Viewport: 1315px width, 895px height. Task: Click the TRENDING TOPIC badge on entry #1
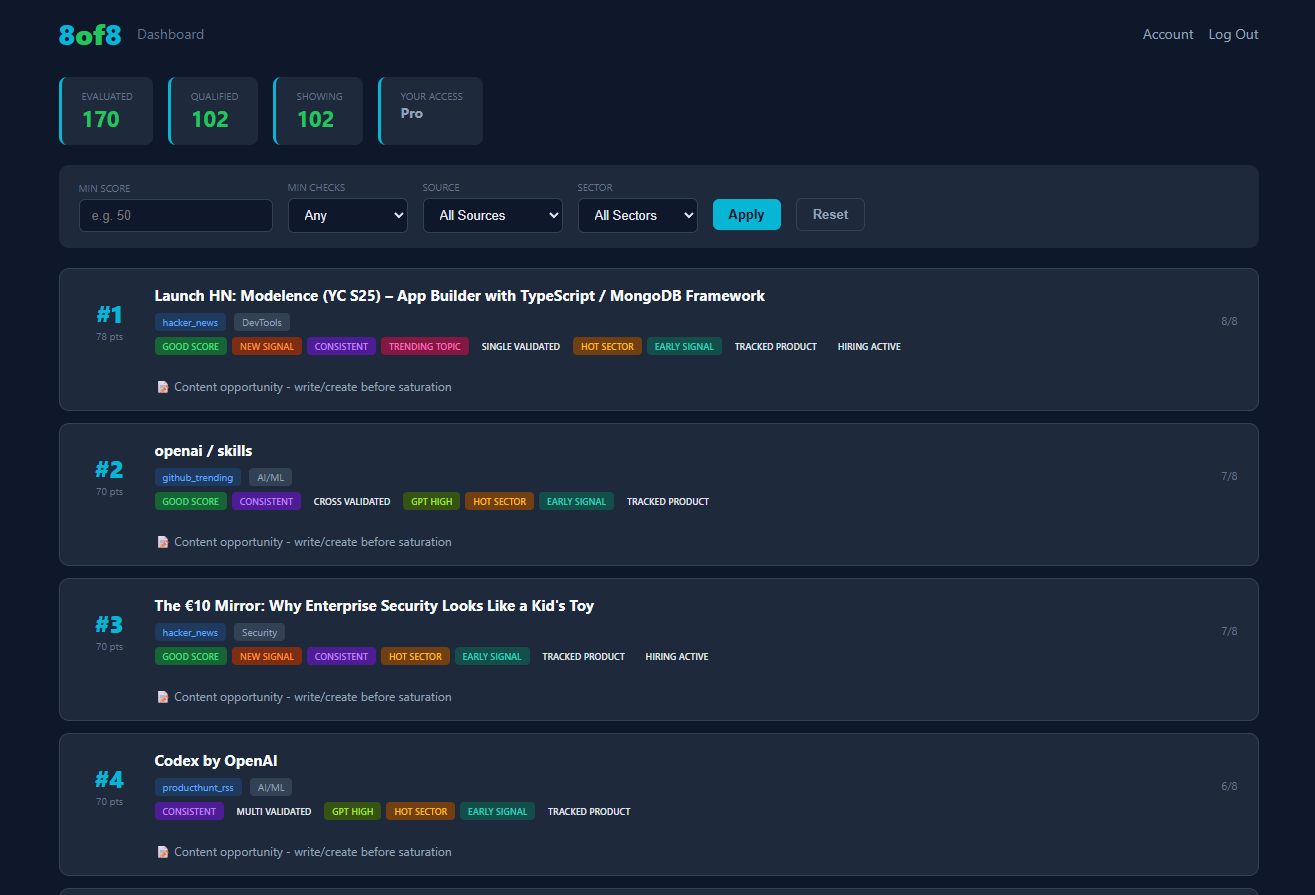(424, 346)
